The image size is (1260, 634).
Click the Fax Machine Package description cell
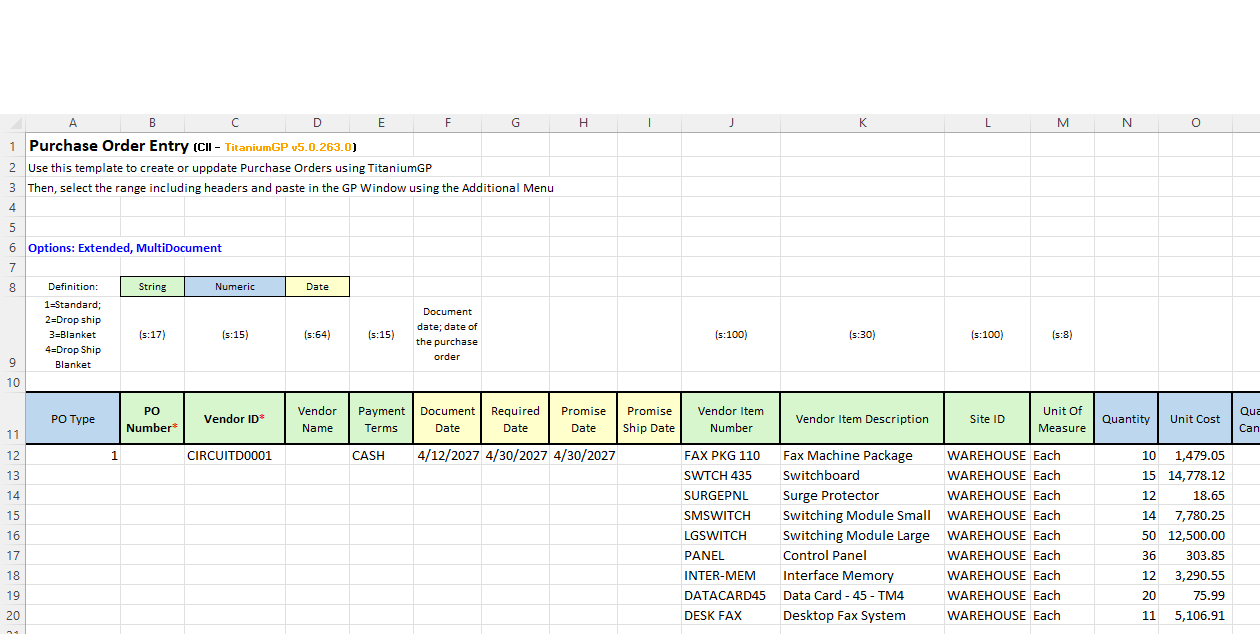[x=862, y=455]
